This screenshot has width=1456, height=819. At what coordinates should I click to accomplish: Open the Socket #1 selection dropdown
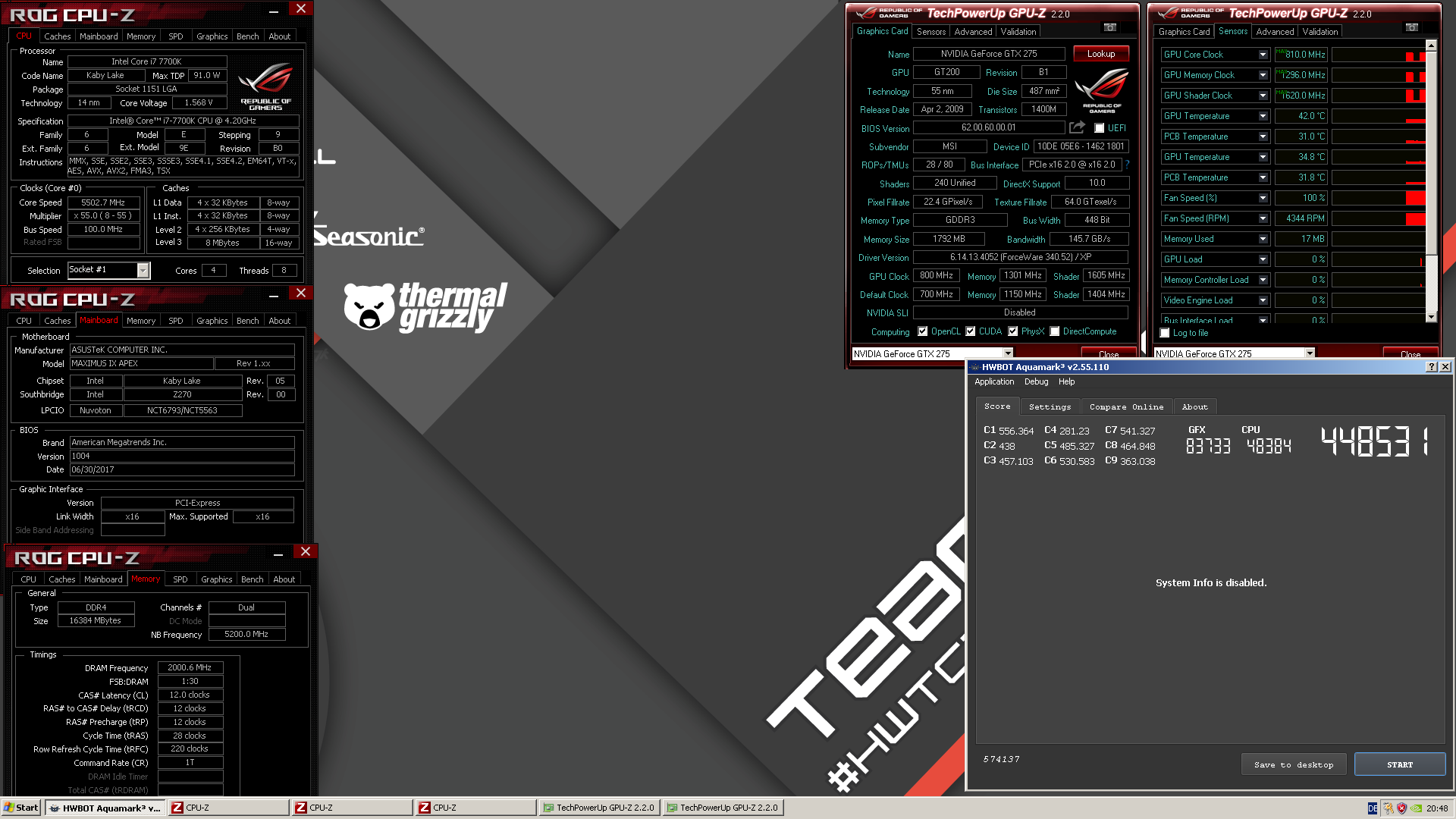point(143,271)
